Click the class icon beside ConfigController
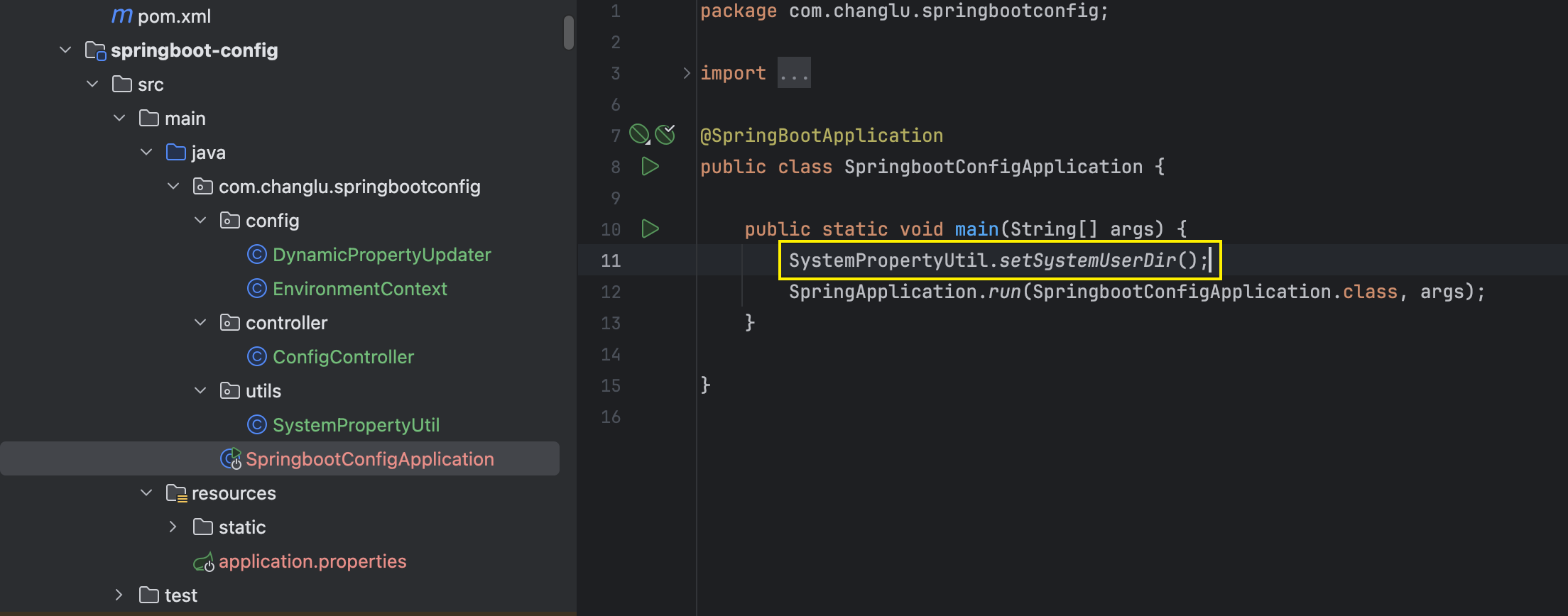 (x=257, y=356)
